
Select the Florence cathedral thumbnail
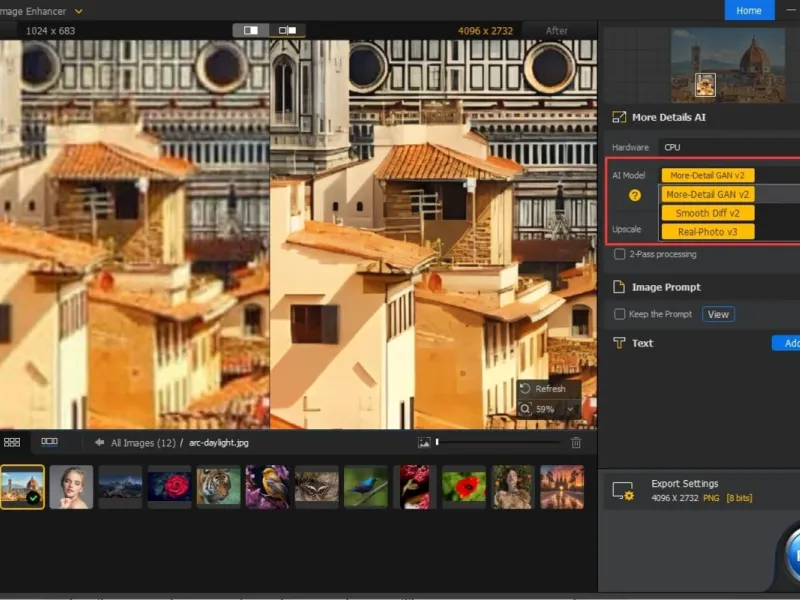click(22, 487)
